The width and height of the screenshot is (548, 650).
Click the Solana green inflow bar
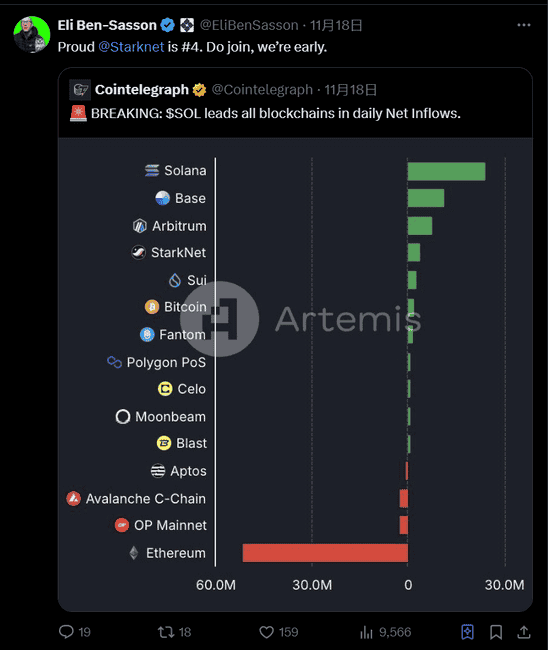click(446, 171)
